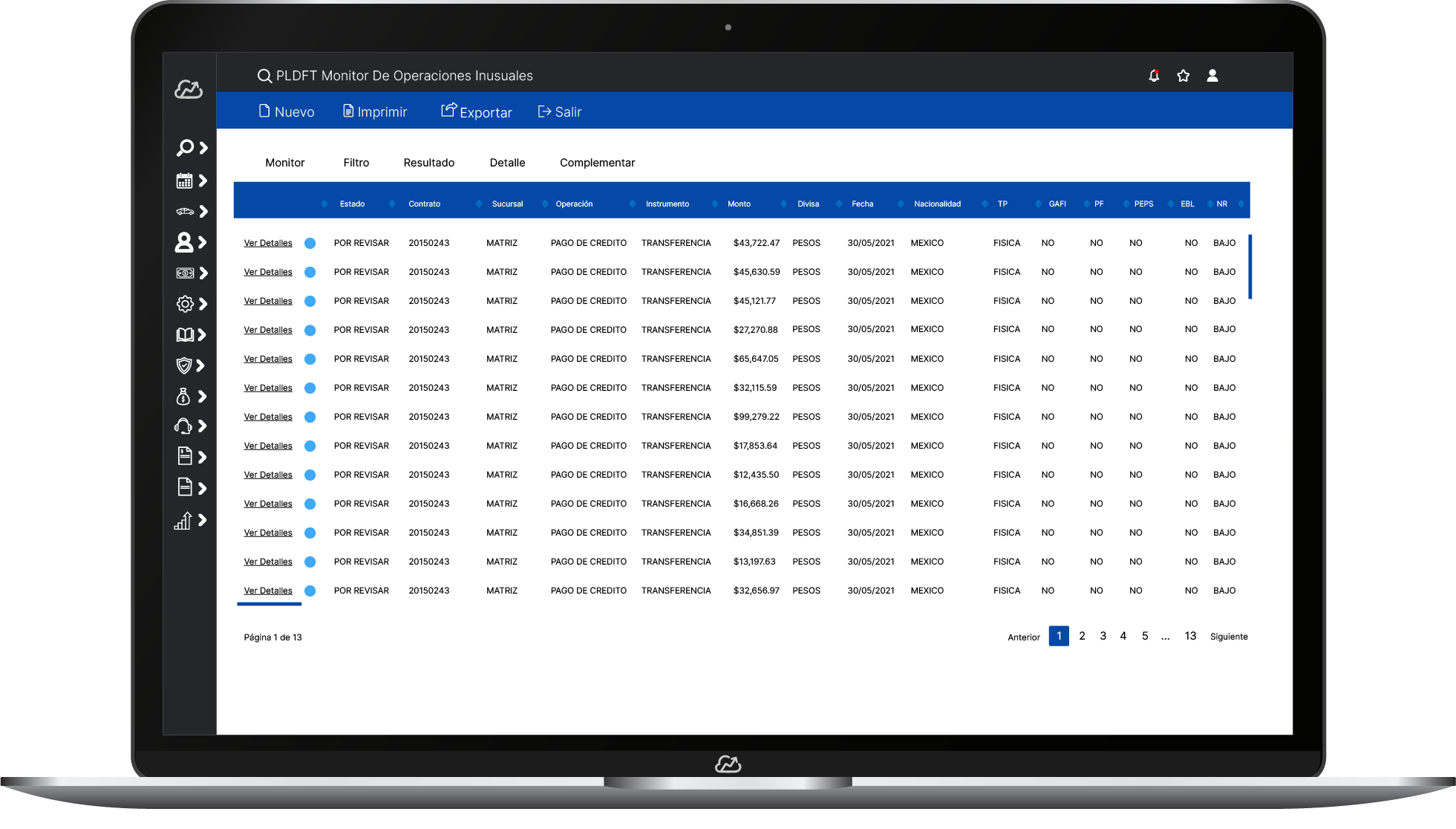This screenshot has width=1456, height=829.
Task: Expand the money bag sidebar chevron
Action: point(203,397)
